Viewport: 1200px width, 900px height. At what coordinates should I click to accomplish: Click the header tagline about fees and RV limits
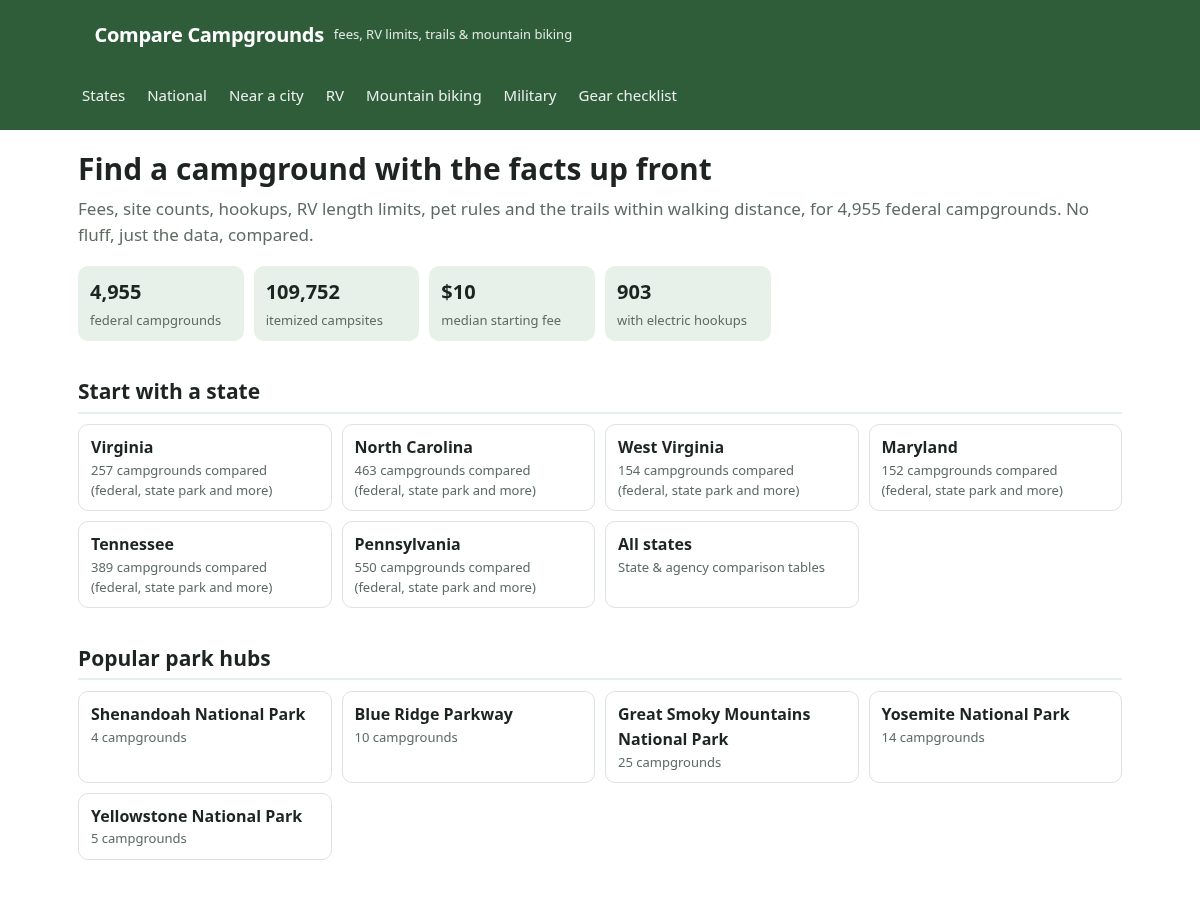pos(453,35)
